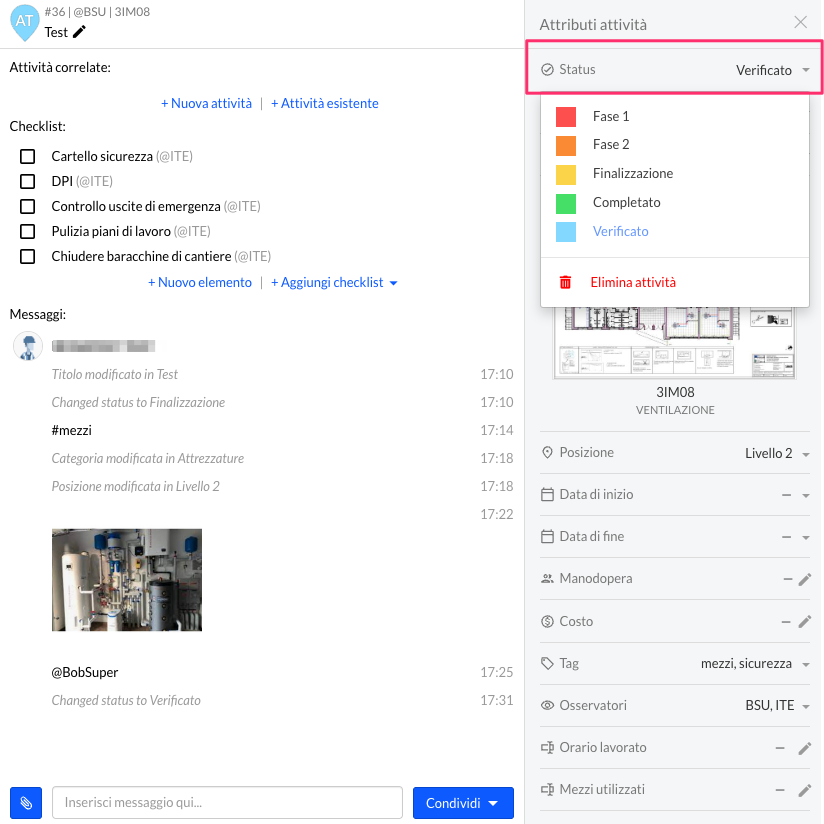This screenshot has height=824, width=824.
Task: Choose Finalizzazione in the status list
Action: (x=632, y=173)
